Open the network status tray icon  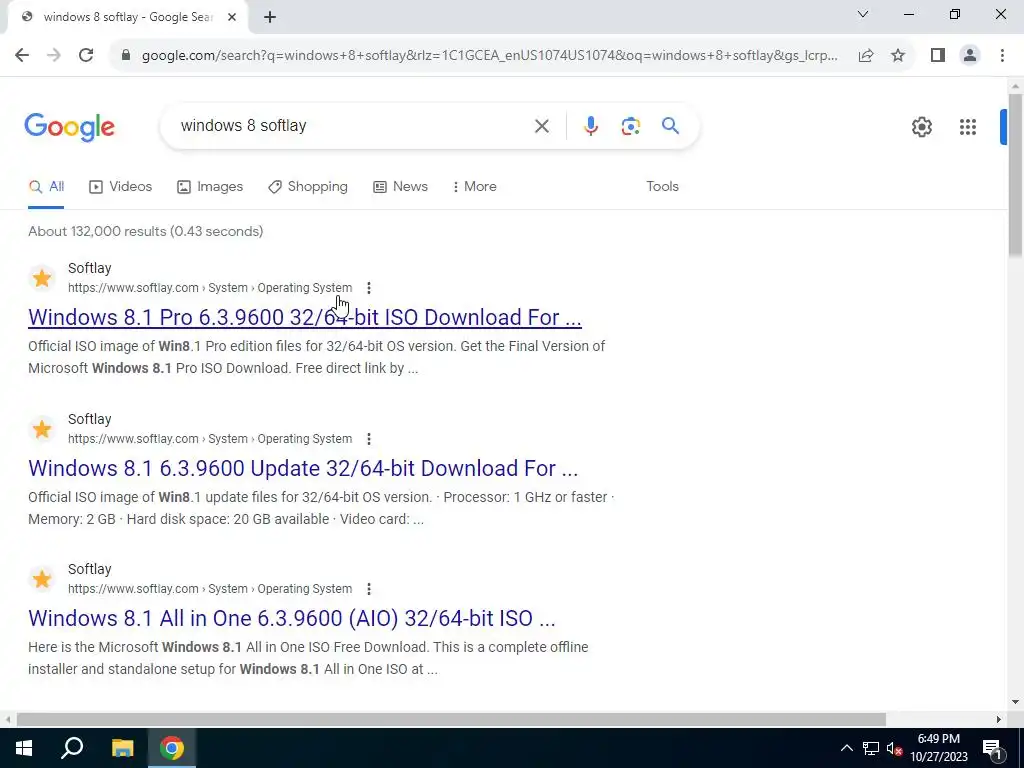(x=871, y=748)
